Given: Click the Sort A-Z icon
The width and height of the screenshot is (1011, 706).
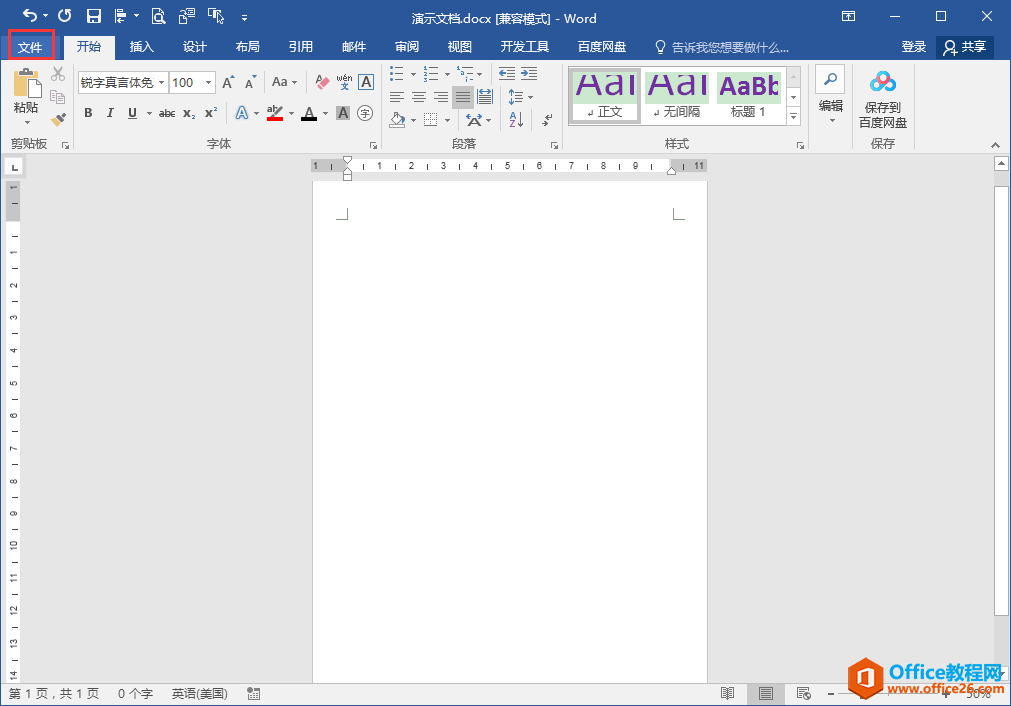Looking at the screenshot, I should coord(516,120).
